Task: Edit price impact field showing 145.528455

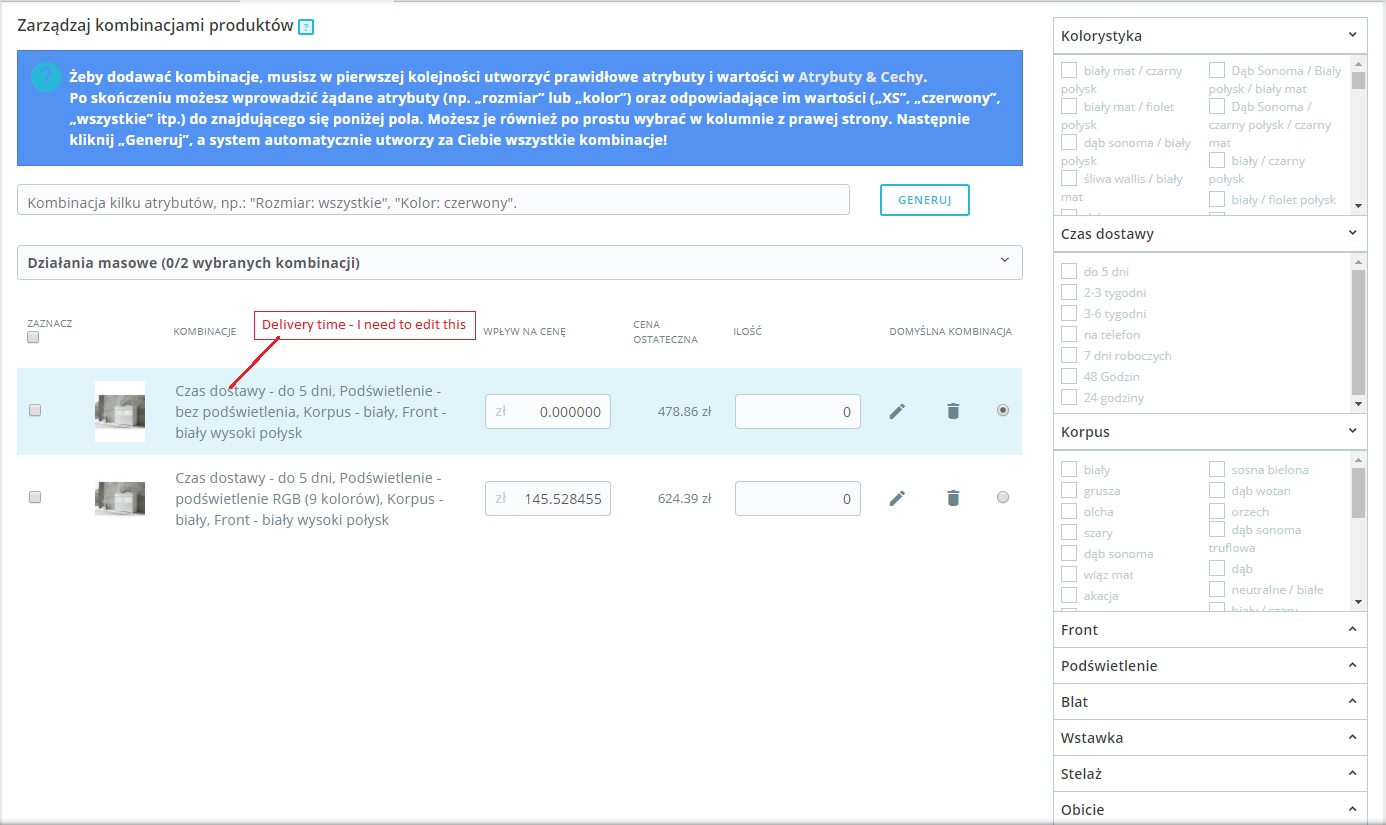Action: point(548,498)
